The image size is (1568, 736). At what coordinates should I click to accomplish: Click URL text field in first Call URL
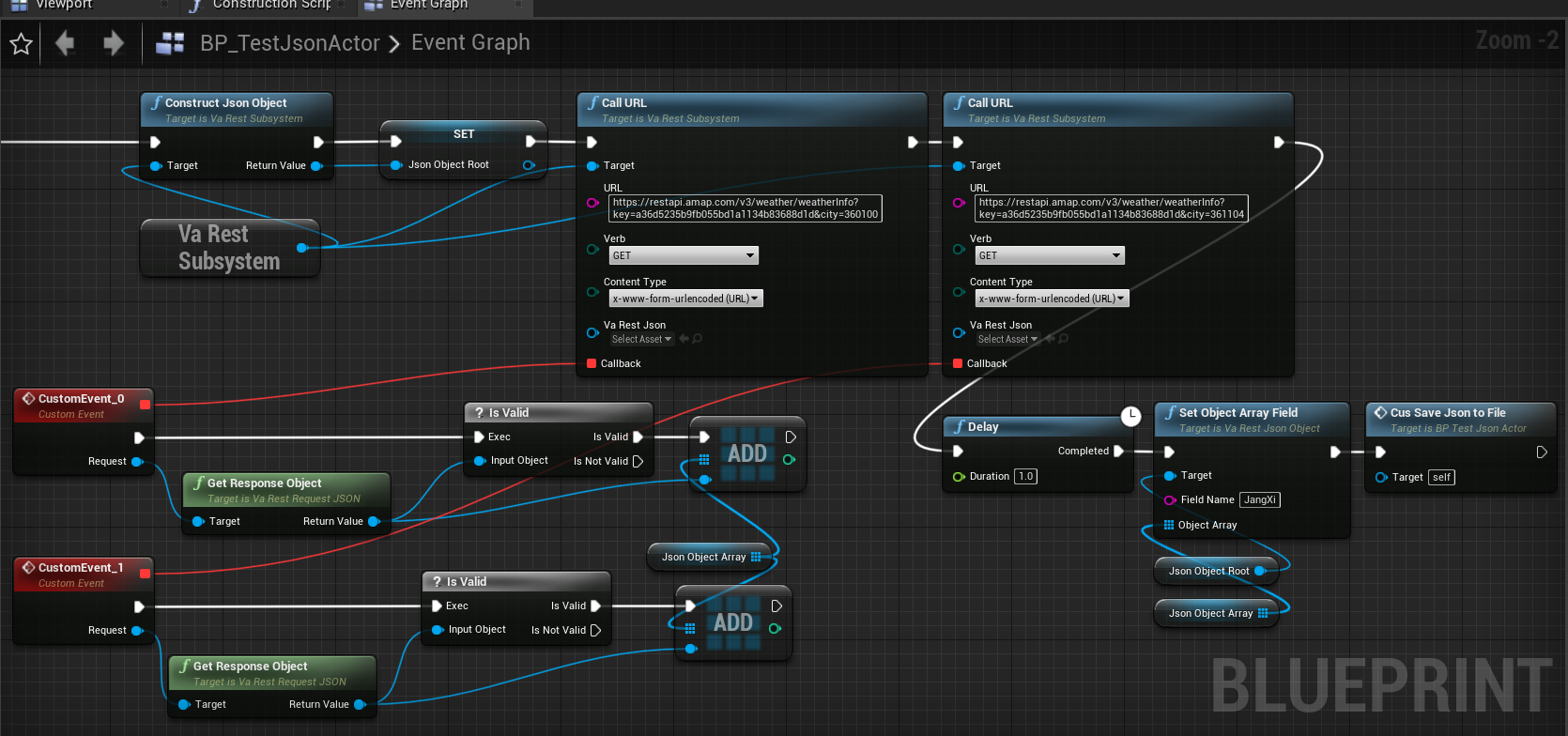746,208
